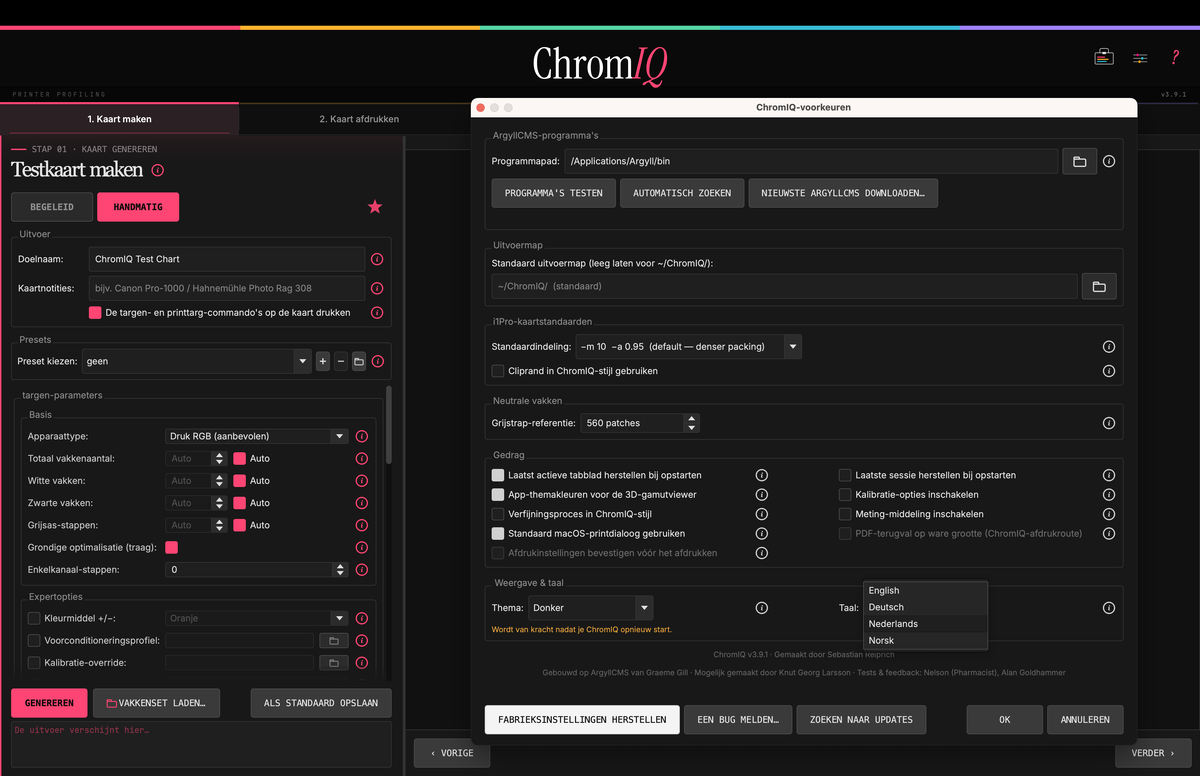Click OK in preferences dialog
1200x776 pixels.
tap(1005, 720)
